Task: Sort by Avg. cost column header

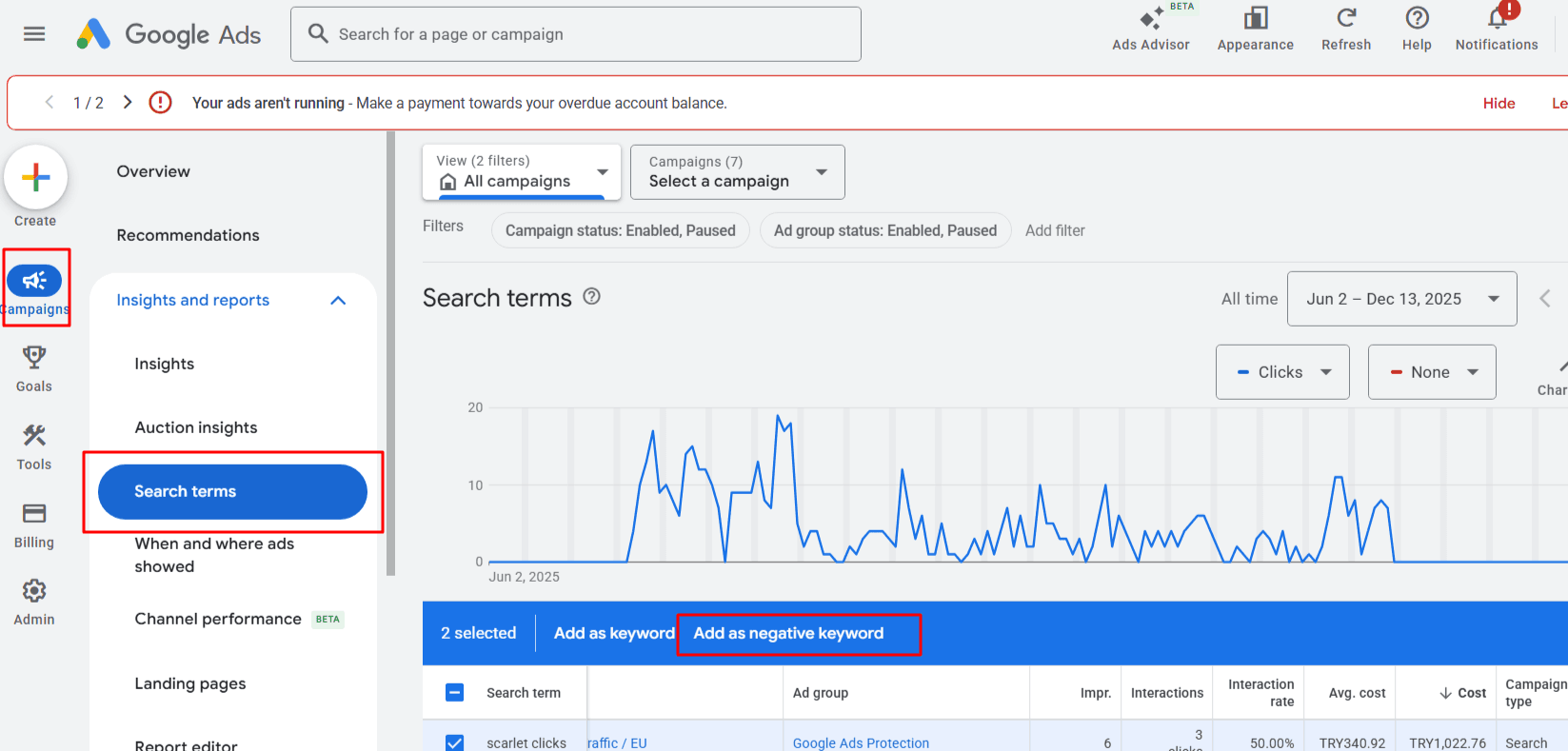Action: (x=1357, y=693)
